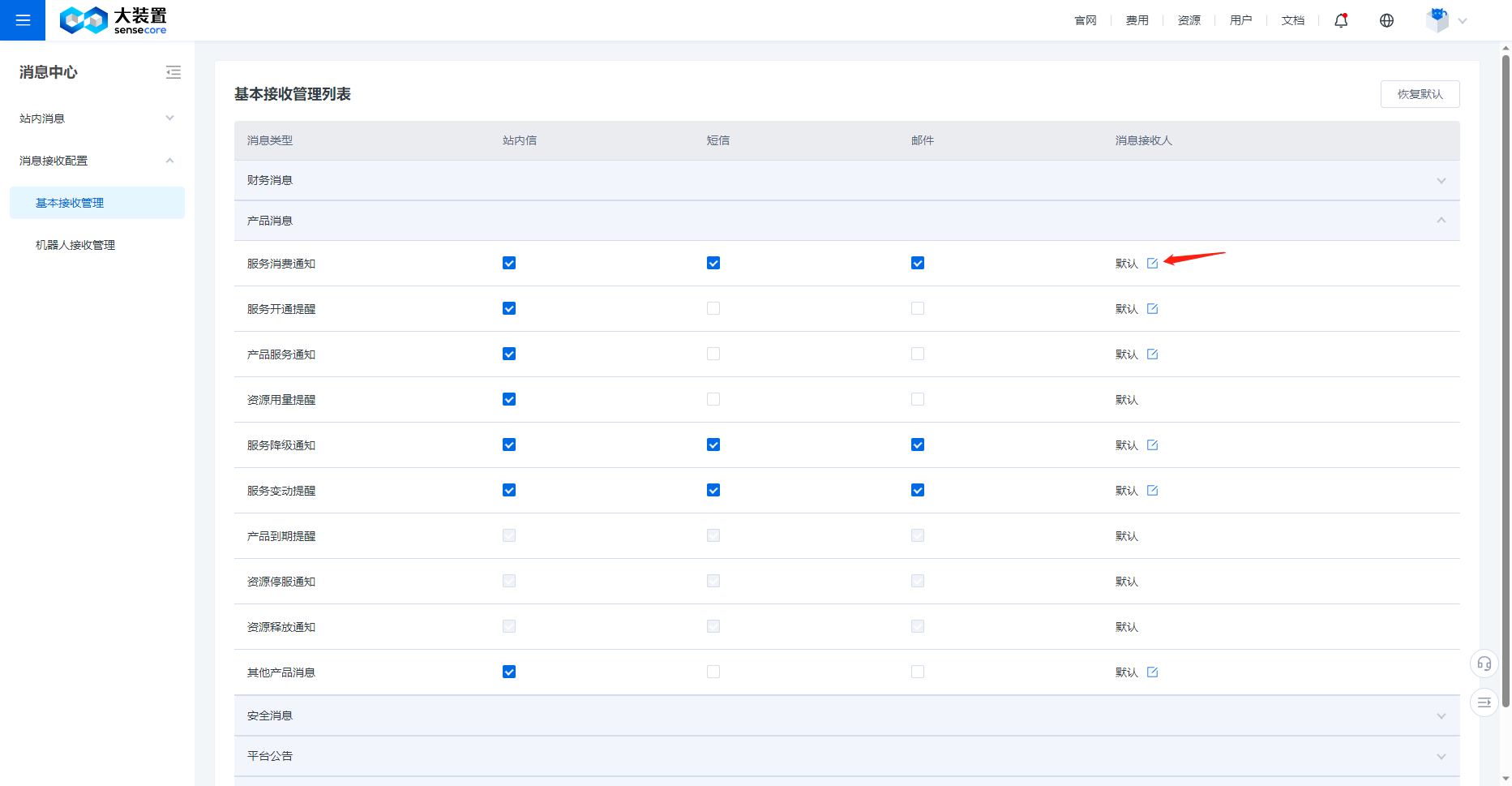Select 基本接收管理 in sidebar

[97, 203]
